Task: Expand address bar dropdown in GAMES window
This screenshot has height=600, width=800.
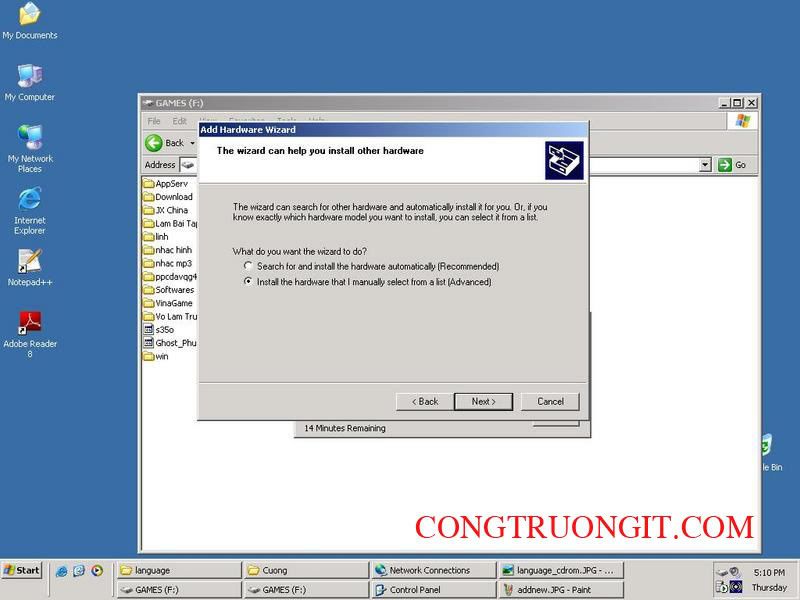Action: pyautogui.click(x=705, y=165)
